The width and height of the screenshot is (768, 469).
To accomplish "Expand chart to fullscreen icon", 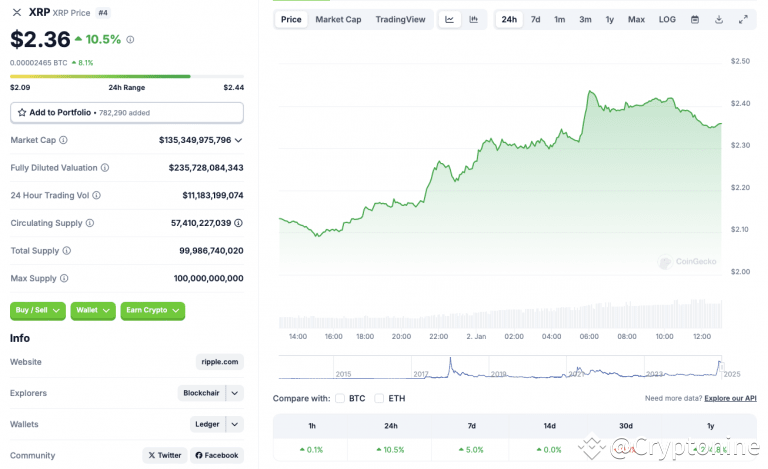I will (x=743, y=20).
